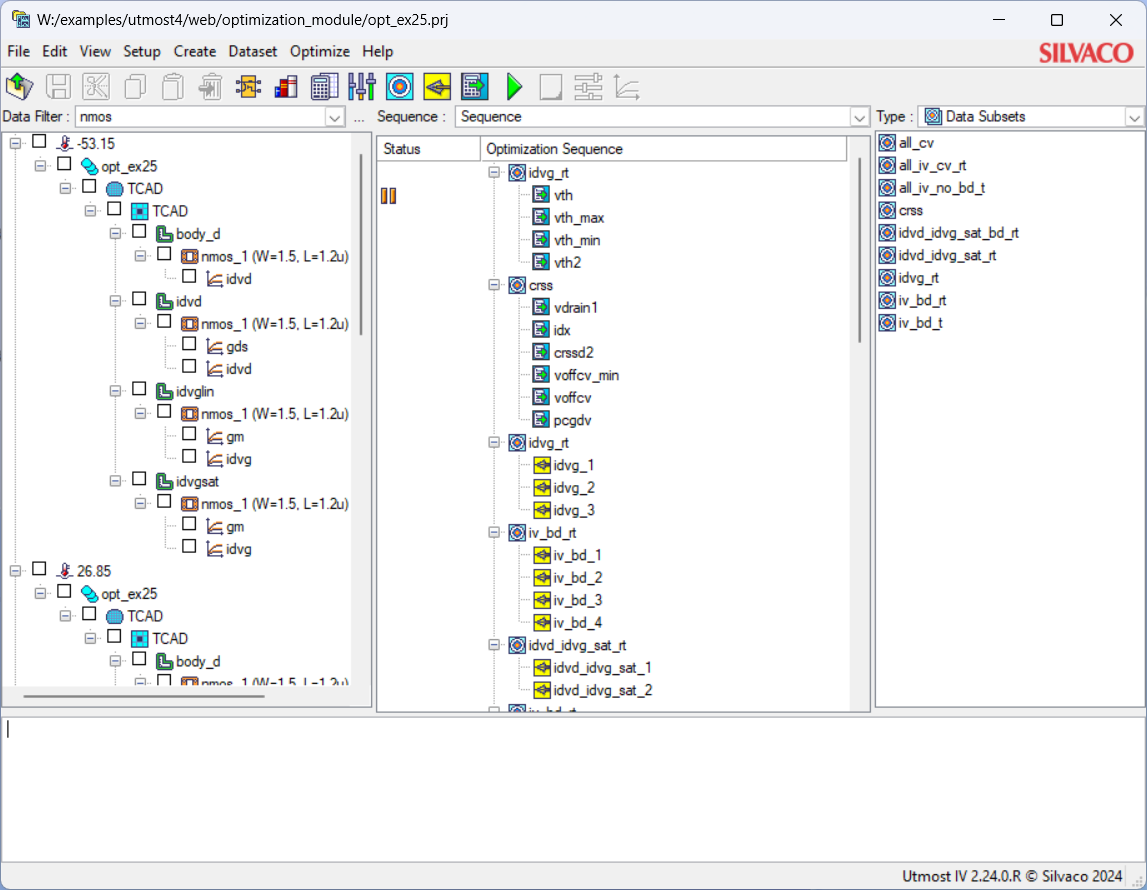Click in the bottom output log area
Image resolution: width=1147 pixels, height=890 pixels.
click(x=574, y=790)
